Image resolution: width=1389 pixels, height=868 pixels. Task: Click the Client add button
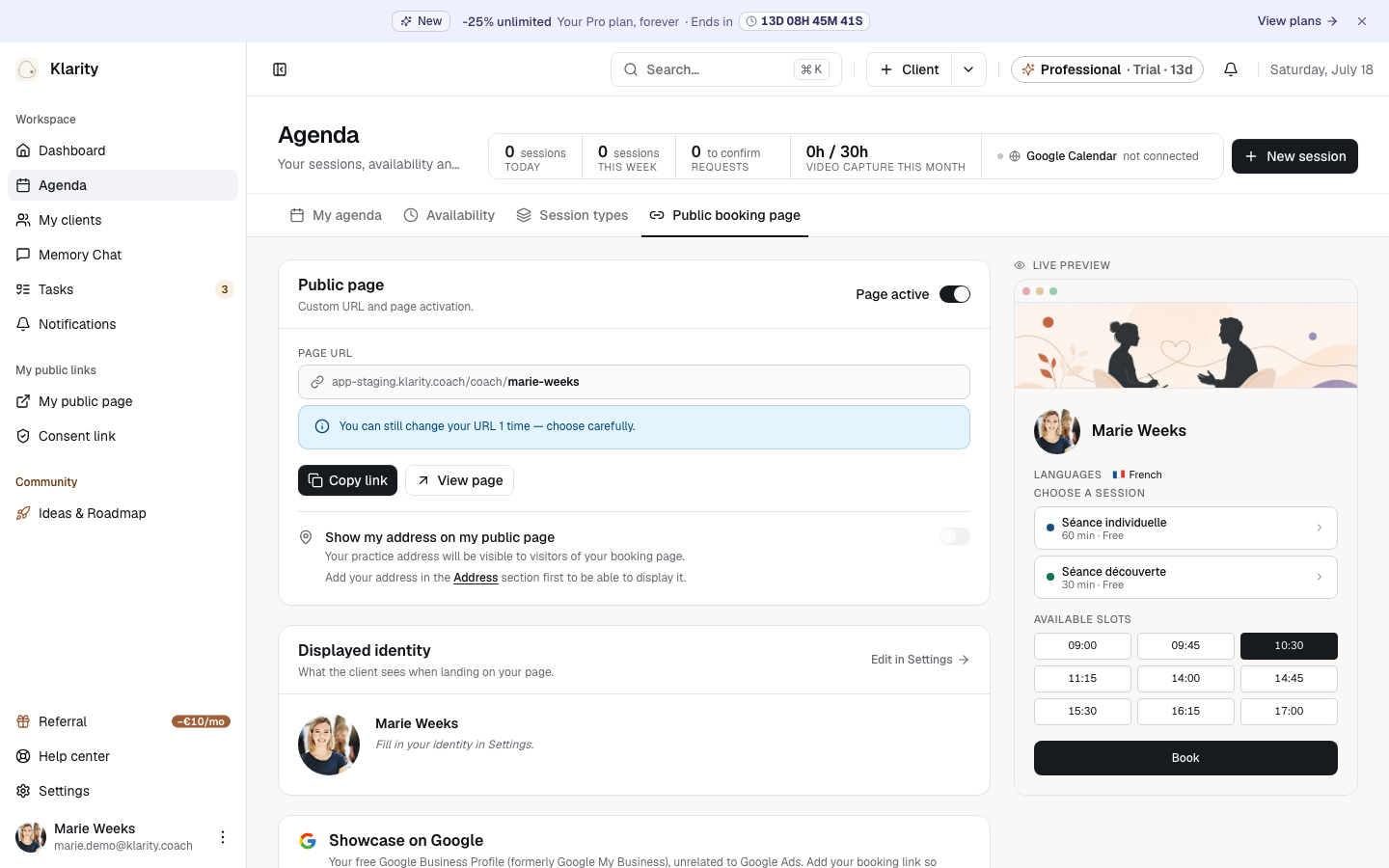(910, 69)
